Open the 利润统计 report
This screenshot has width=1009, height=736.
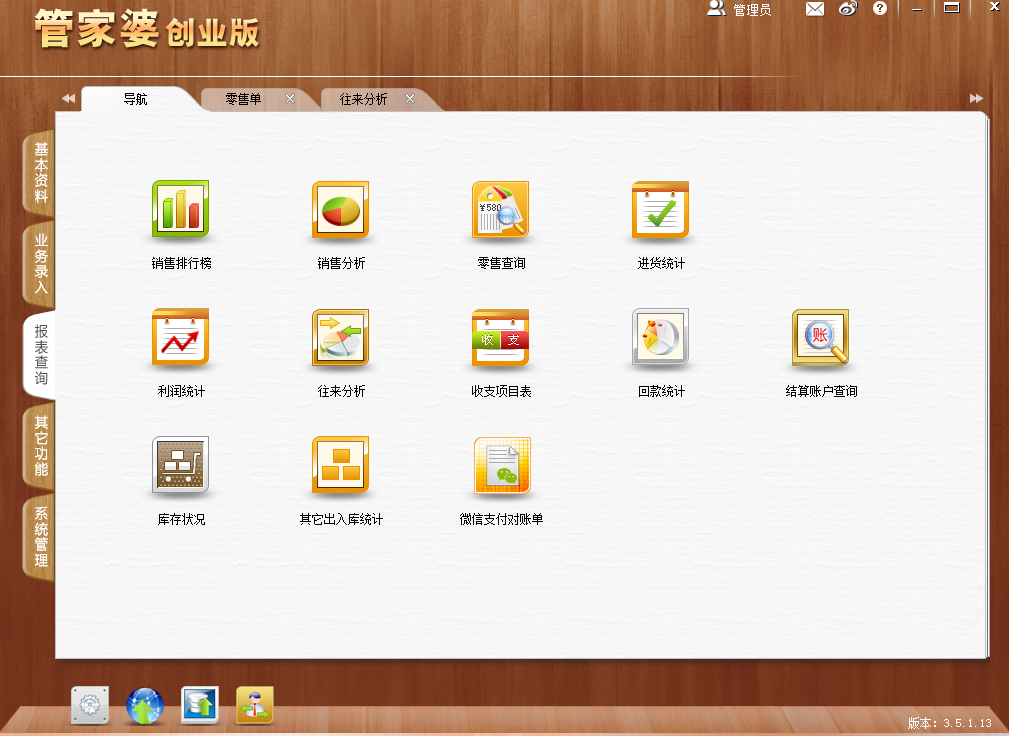click(x=180, y=338)
